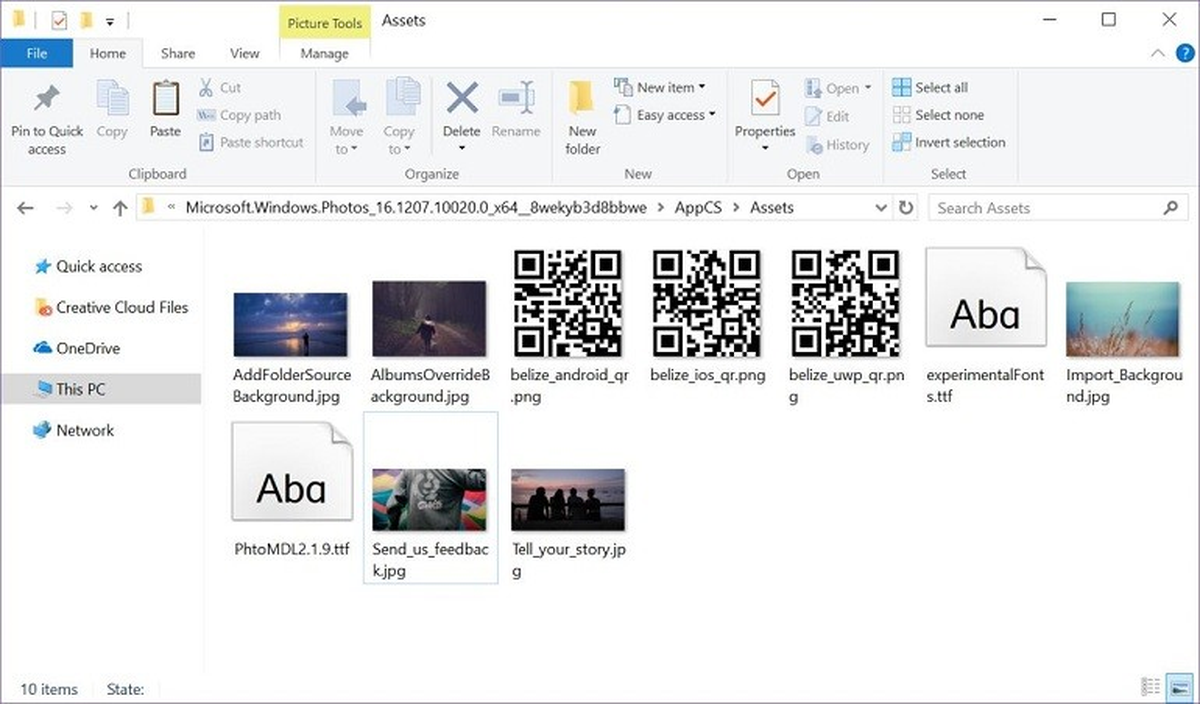Select This PC in the sidebar
The image size is (1200, 704).
tap(100, 389)
